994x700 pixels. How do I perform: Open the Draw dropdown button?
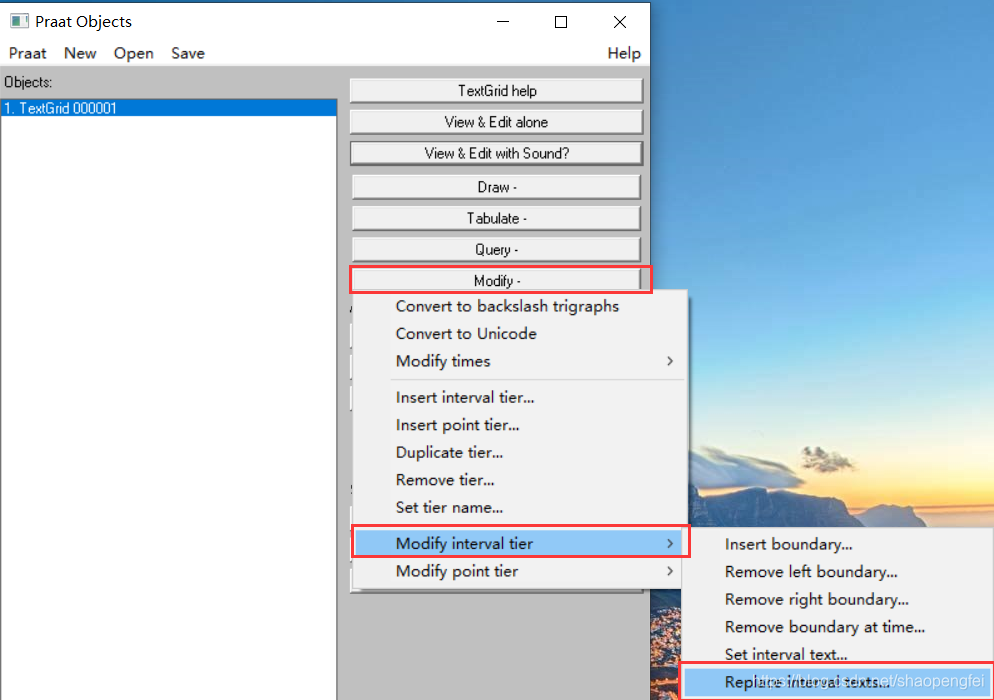[x=496, y=187]
